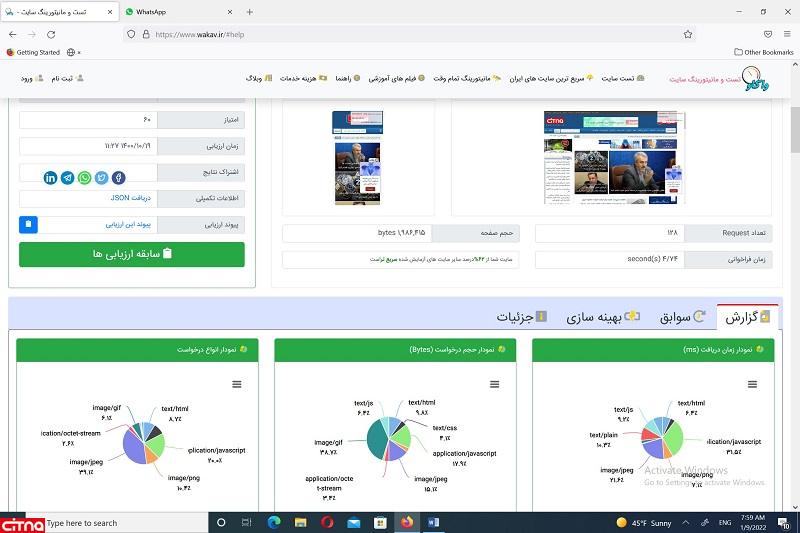Share results on Twitter
Image resolution: width=800 pixels, height=533 pixels.
(101, 178)
